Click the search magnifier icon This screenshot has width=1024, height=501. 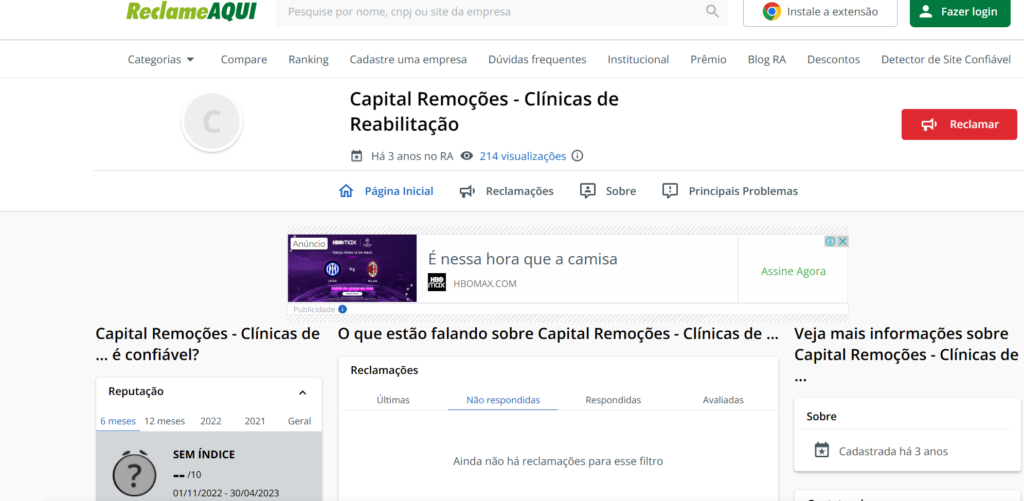712,12
